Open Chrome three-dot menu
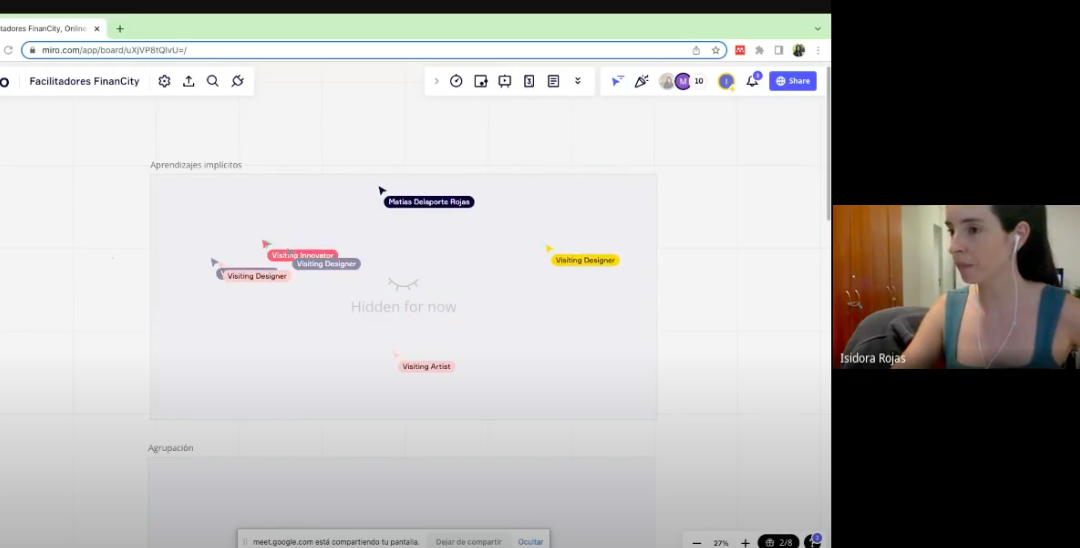1080x548 pixels. [818, 50]
